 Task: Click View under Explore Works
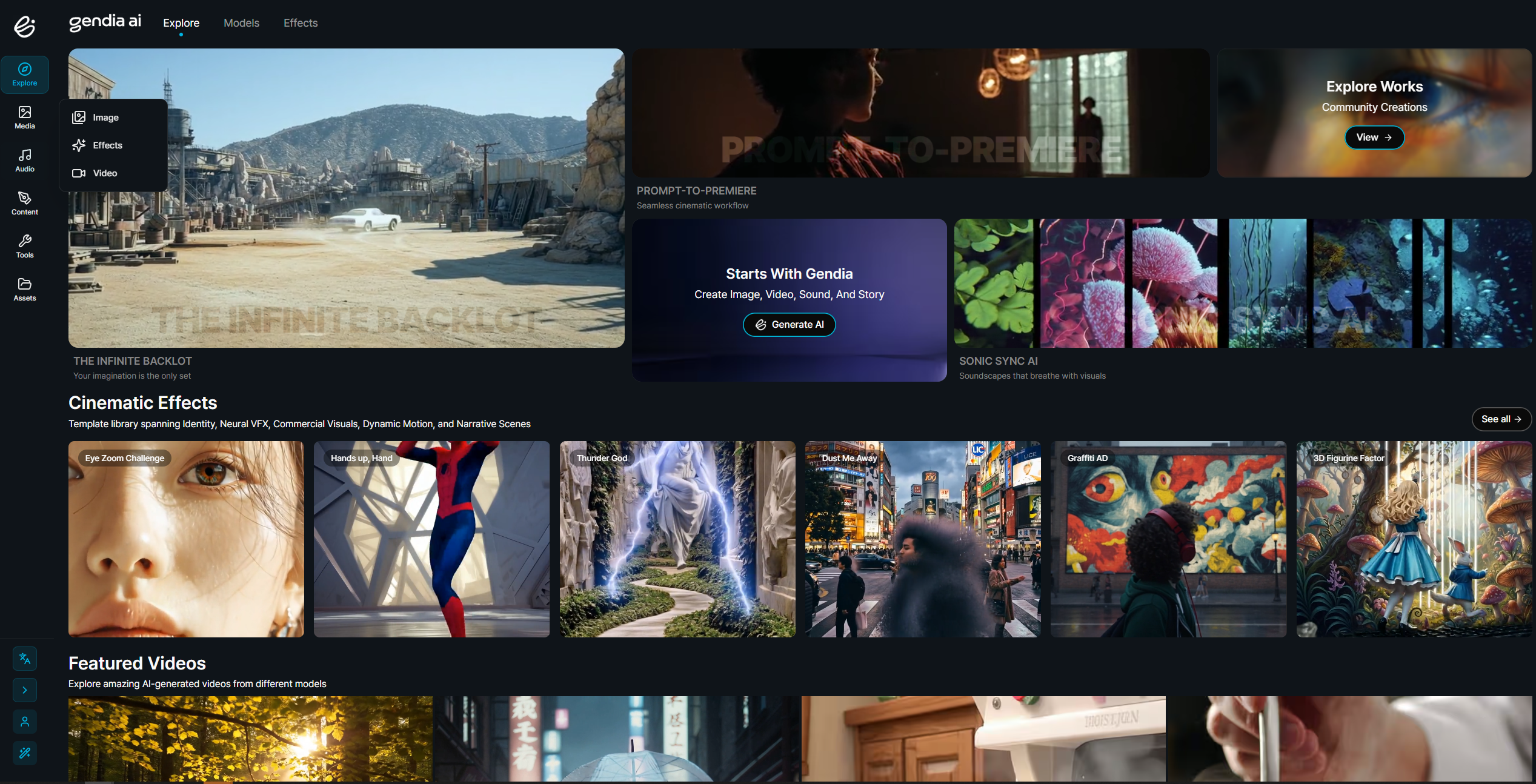(x=1374, y=138)
